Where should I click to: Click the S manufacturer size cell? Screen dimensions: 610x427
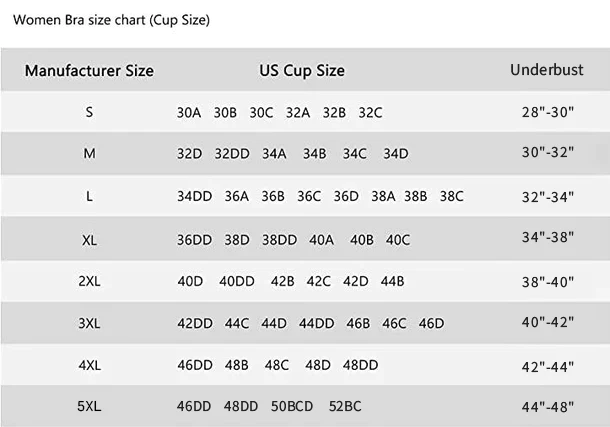89,113
